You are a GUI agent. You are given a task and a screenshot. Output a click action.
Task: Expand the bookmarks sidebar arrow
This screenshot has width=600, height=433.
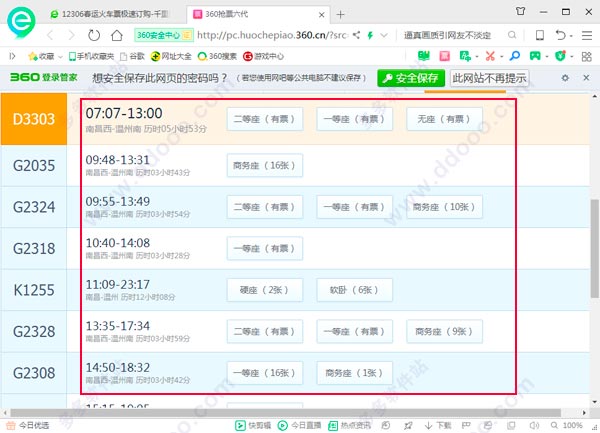[13, 56]
